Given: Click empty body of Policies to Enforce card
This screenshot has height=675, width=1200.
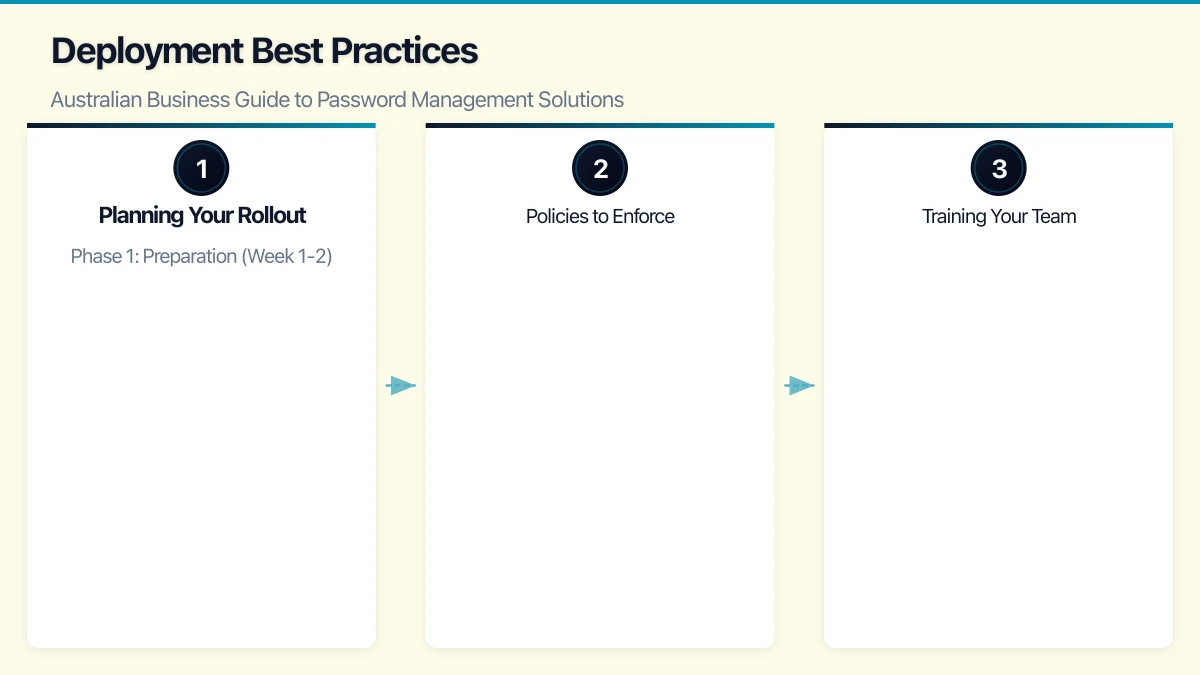Looking at the screenshot, I should coord(600,450).
